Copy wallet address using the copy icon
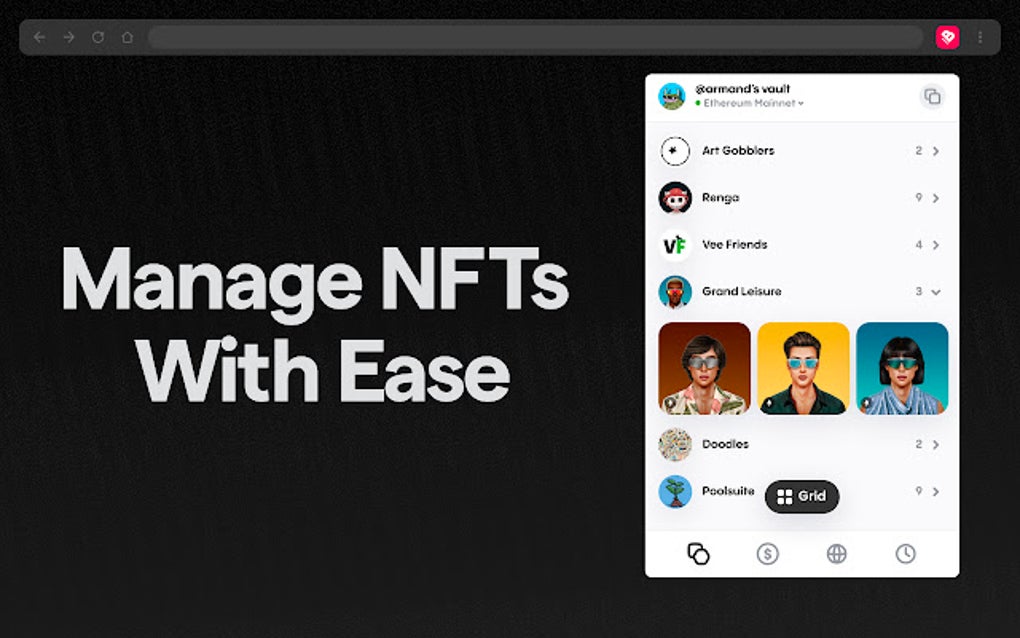This screenshot has height=638, width=1020. point(933,96)
